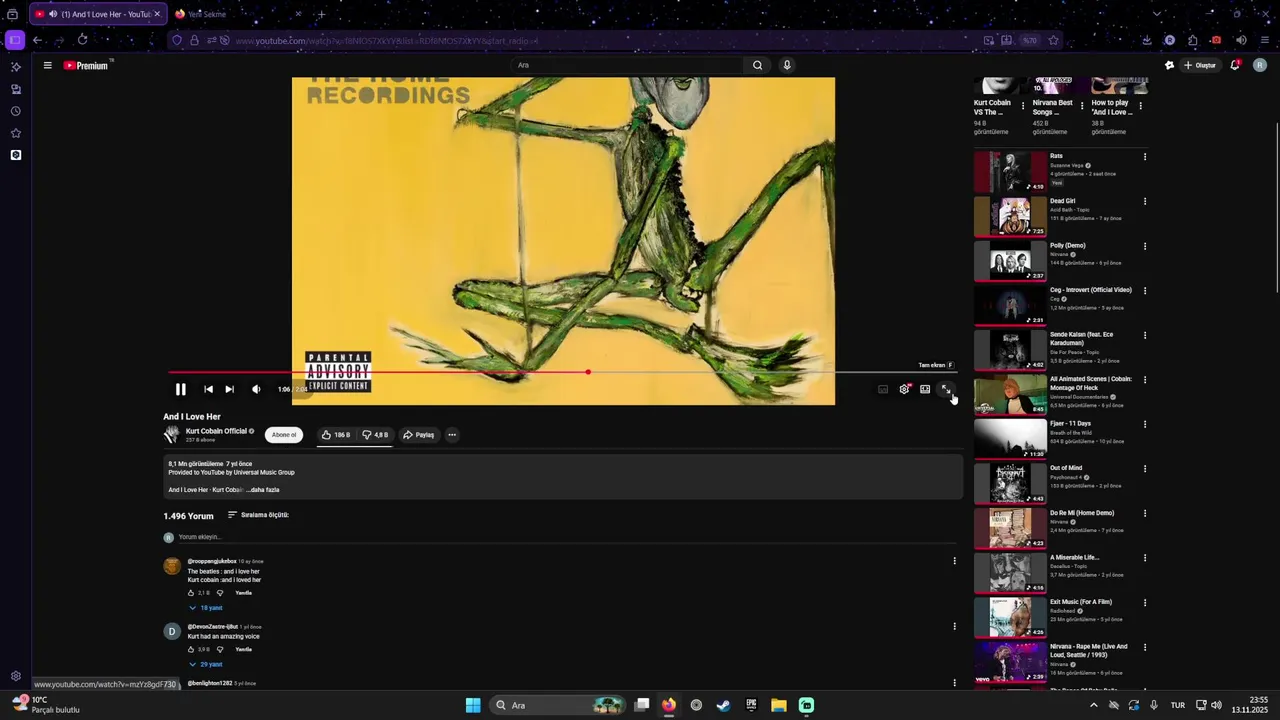Screen dimensions: 1280x720
Task: Toggle subtitles in the video player
Action: click(883, 389)
